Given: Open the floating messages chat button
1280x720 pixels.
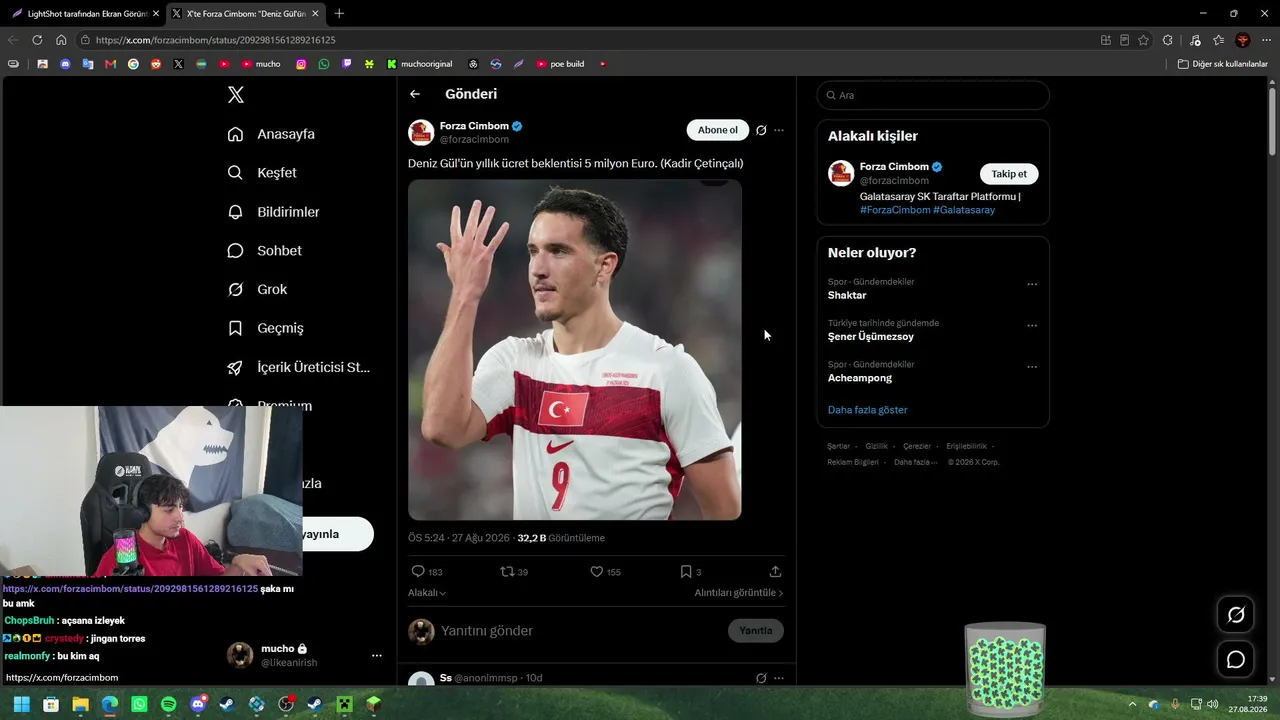Looking at the screenshot, I should coord(1236,660).
